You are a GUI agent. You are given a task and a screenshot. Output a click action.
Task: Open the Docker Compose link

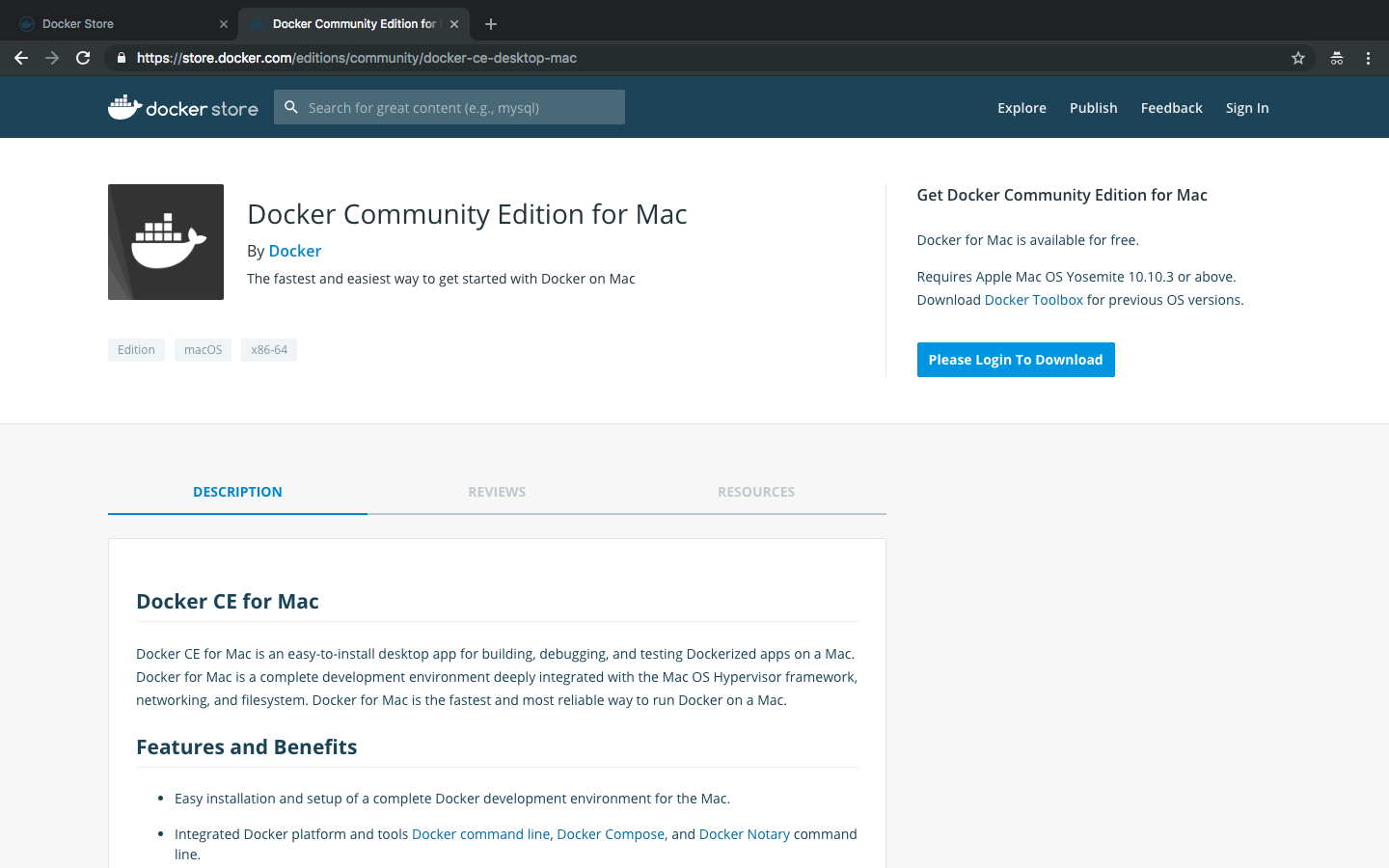pyautogui.click(x=611, y=834)
